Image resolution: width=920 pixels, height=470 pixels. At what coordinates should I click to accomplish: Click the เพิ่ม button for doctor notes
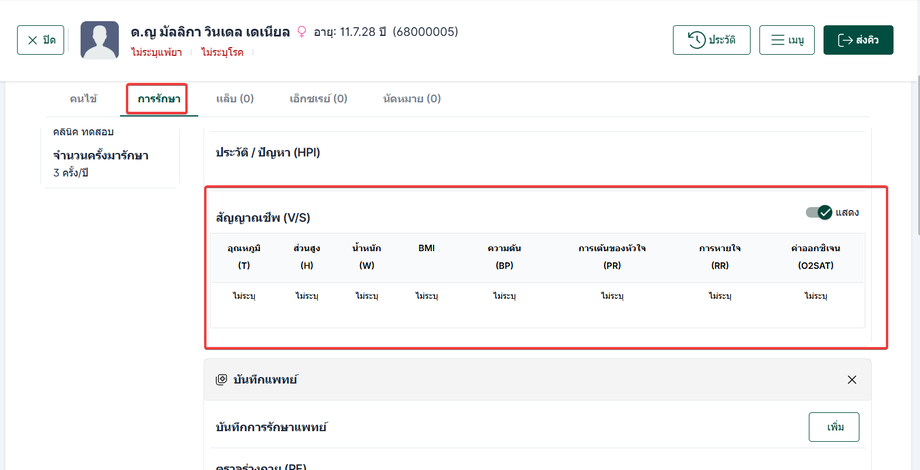[834, 427]
